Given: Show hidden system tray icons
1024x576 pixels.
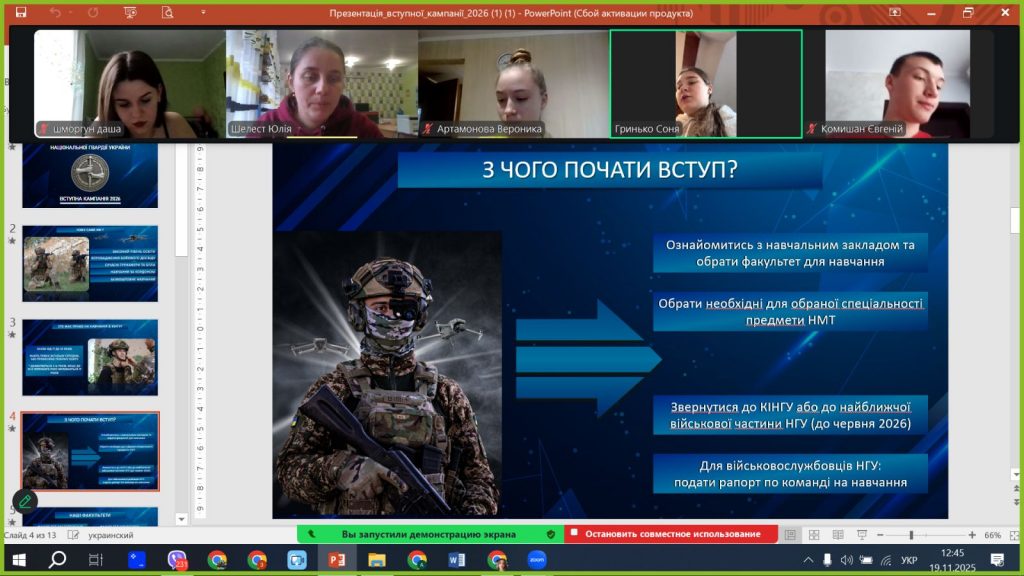Looking at the screenshot, I should [x=807, y=560].
